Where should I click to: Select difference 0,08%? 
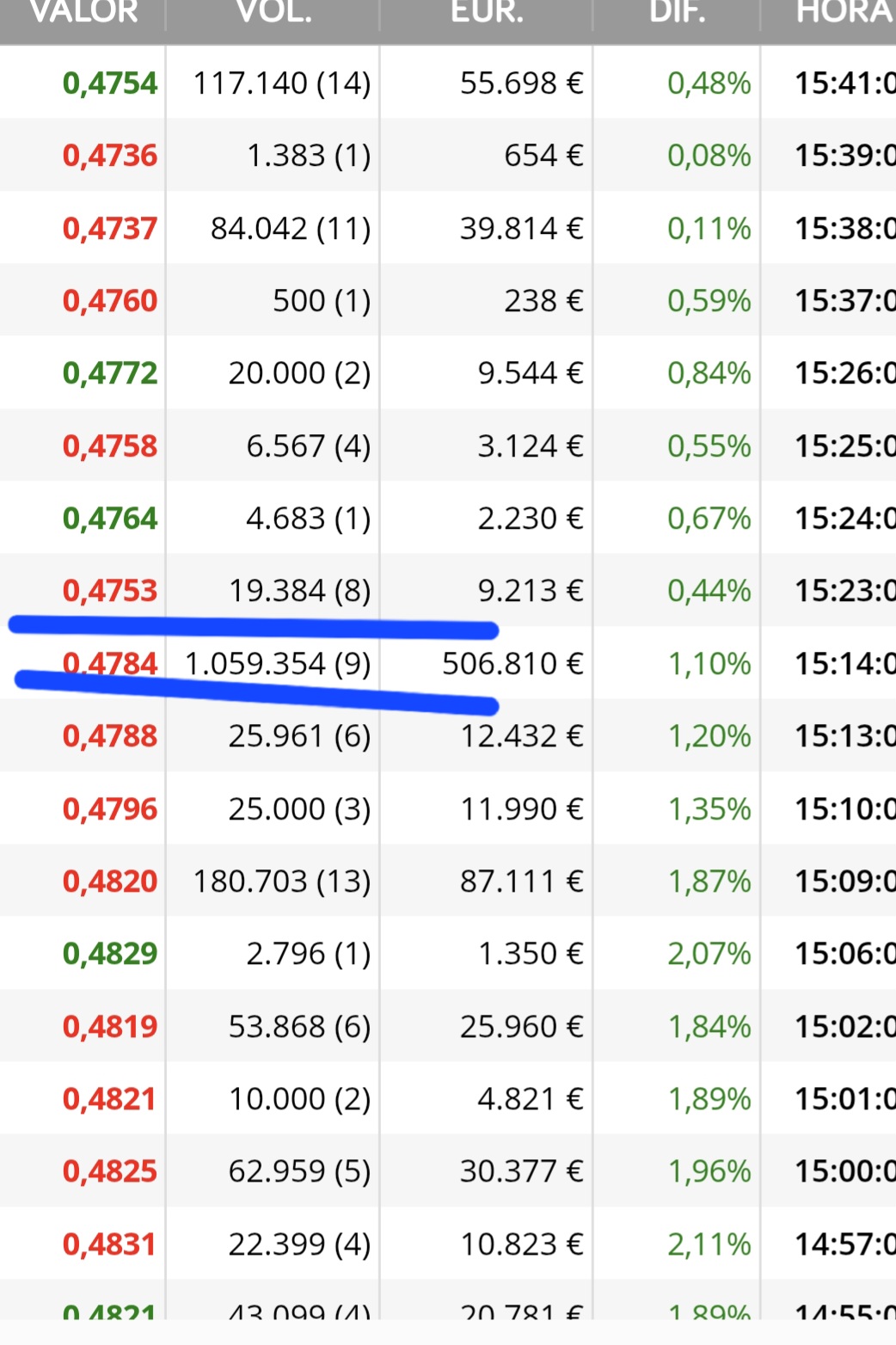(709, 156)
